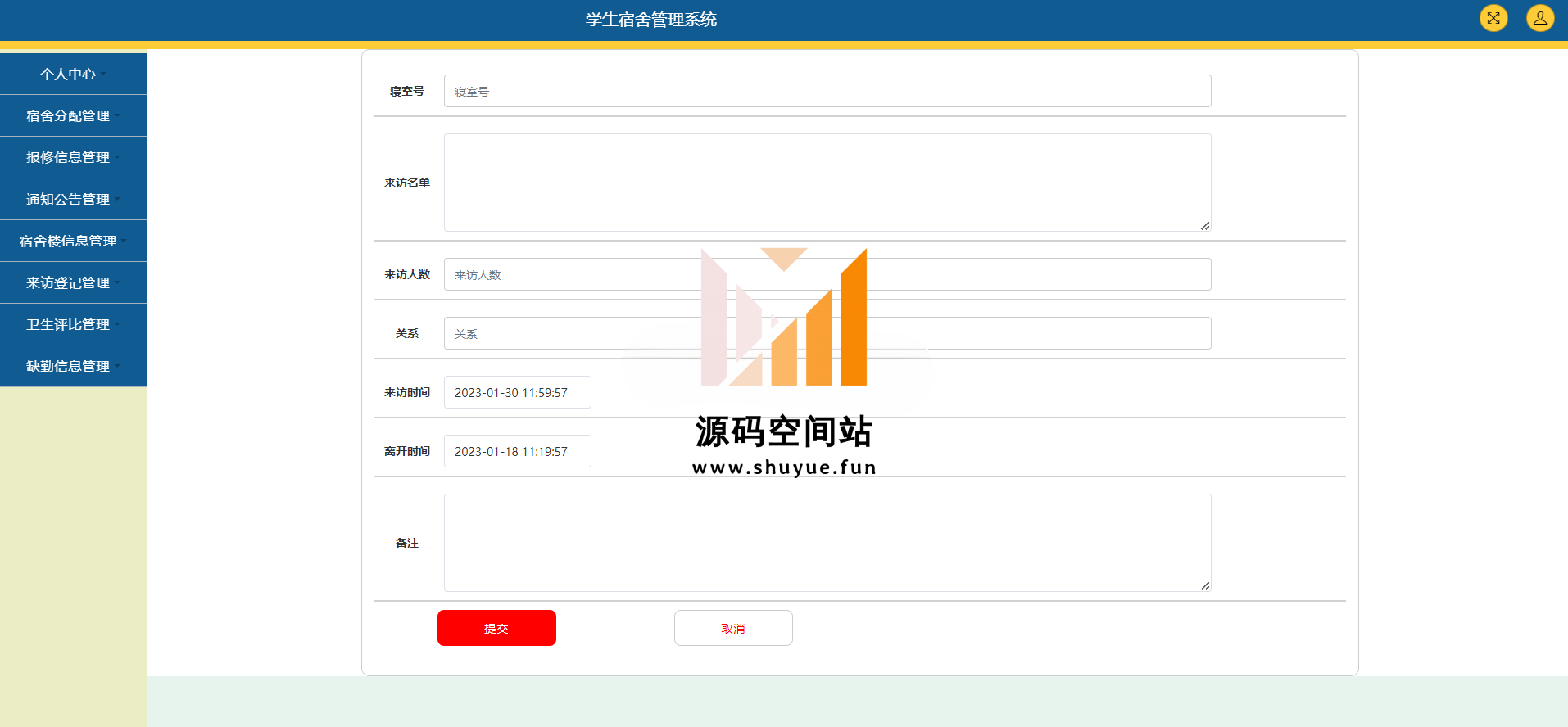Open the 报修信息管理 sidebar menu

tap(73, 157)
